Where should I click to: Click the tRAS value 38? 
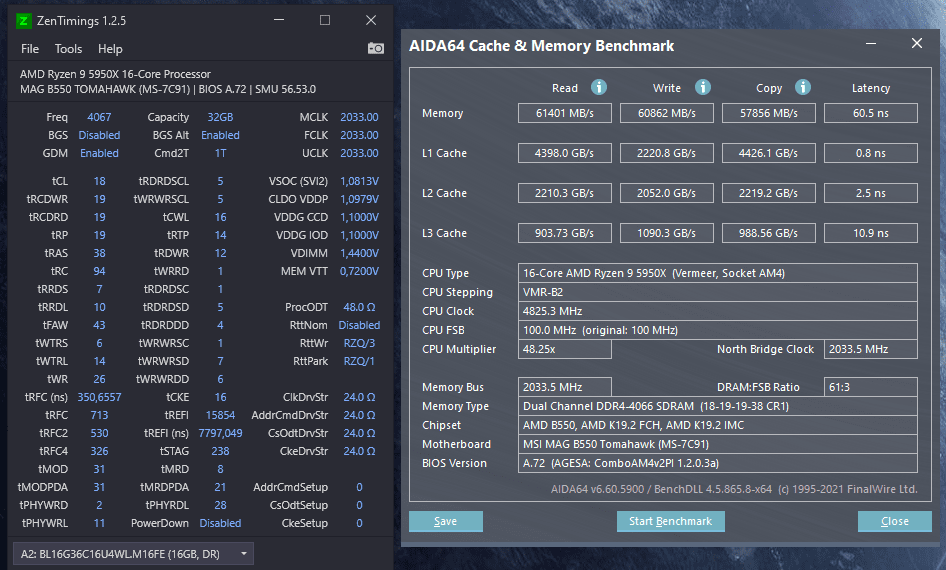100,253
